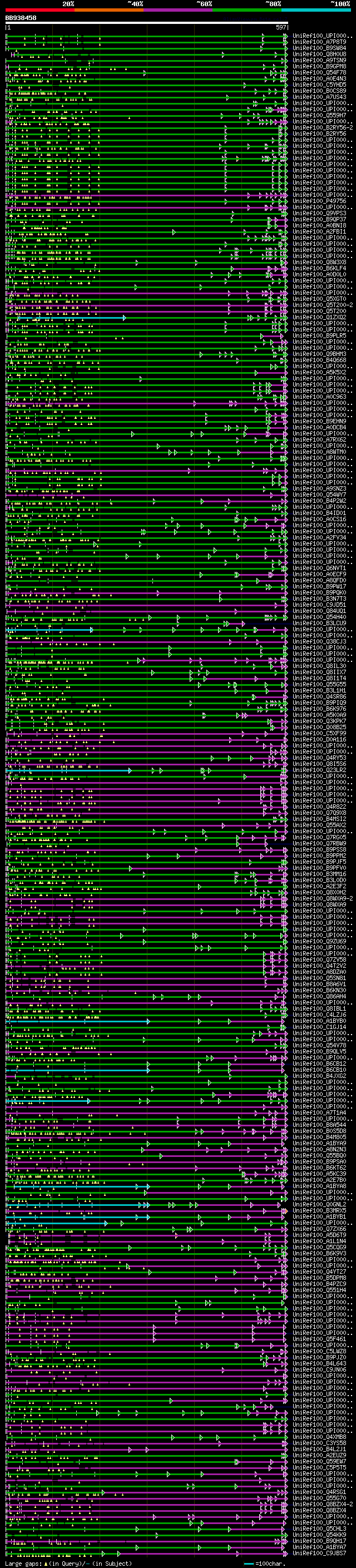
Task: Select hit UniRef100_Q8H0U8
Action: pos(319,54)
